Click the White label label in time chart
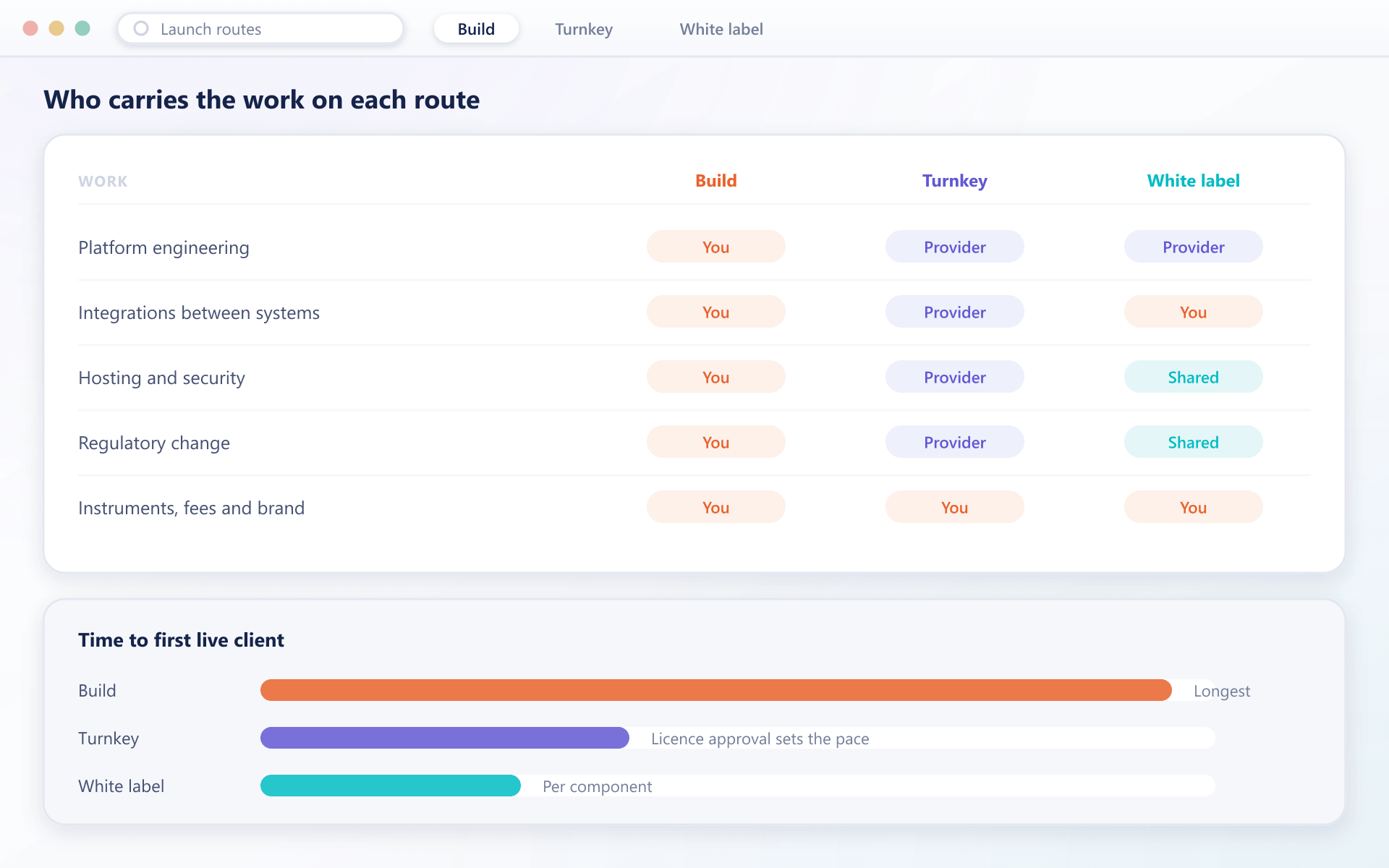Image resolution: width=1389 pixels, height=868 pixels. (121, 786)
